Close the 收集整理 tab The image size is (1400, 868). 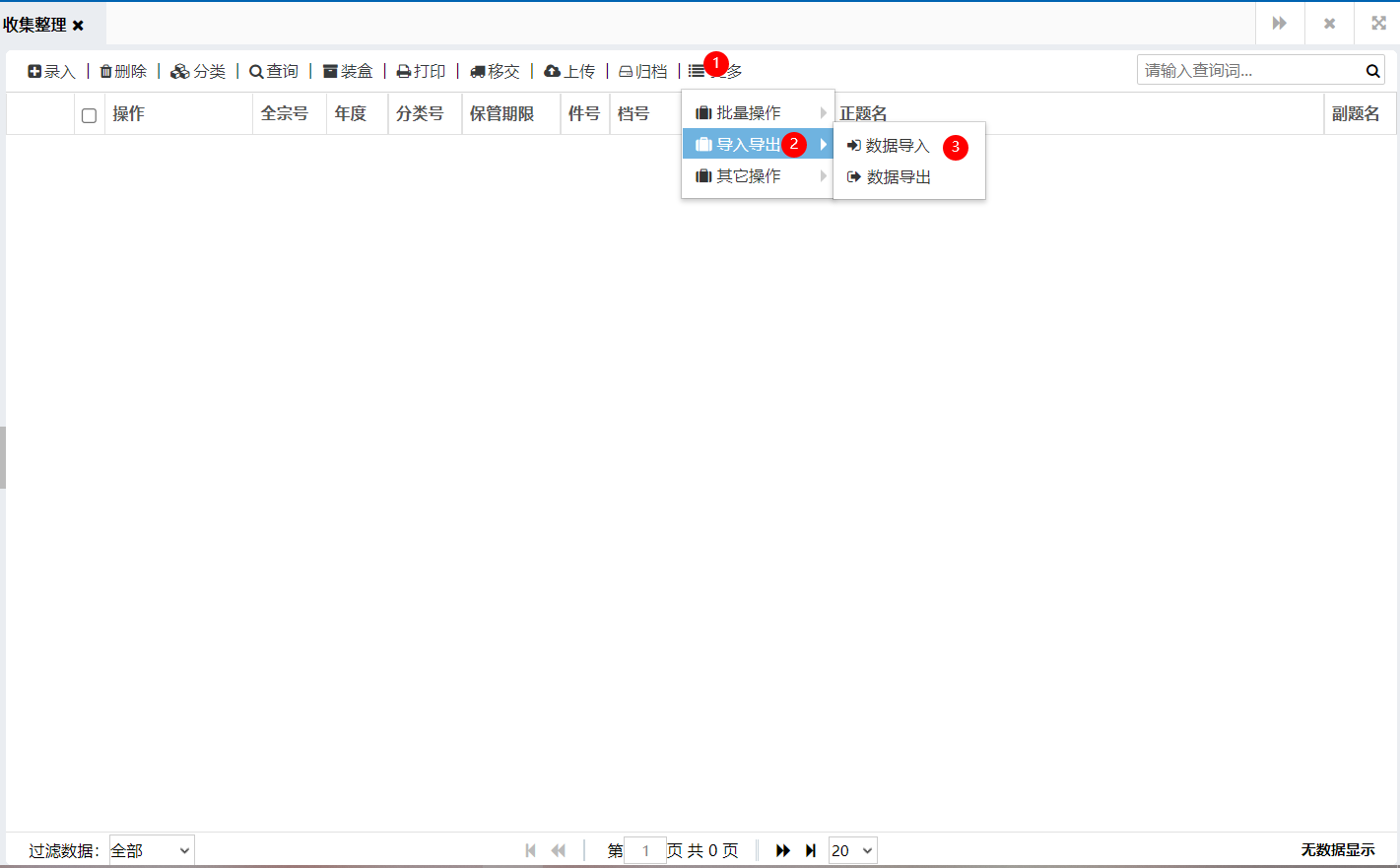click(x=79, y=26)
